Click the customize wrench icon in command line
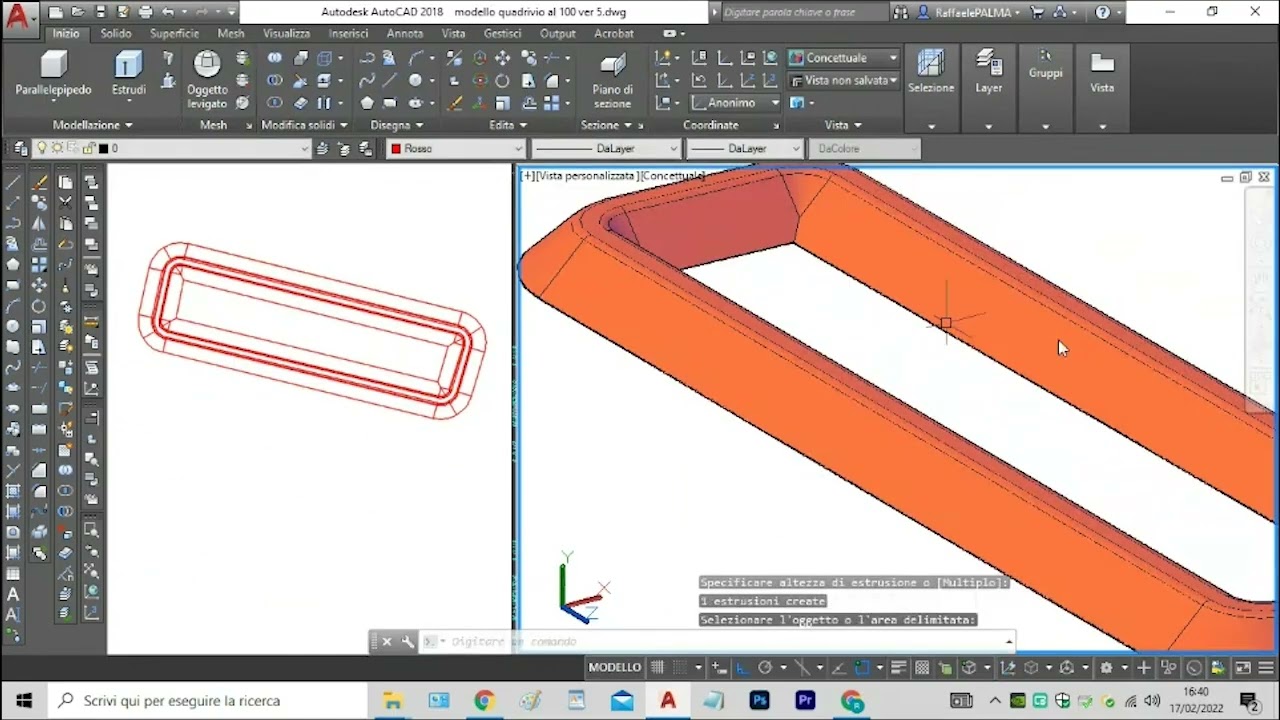The image size is (1280, 720). [408, 642]
